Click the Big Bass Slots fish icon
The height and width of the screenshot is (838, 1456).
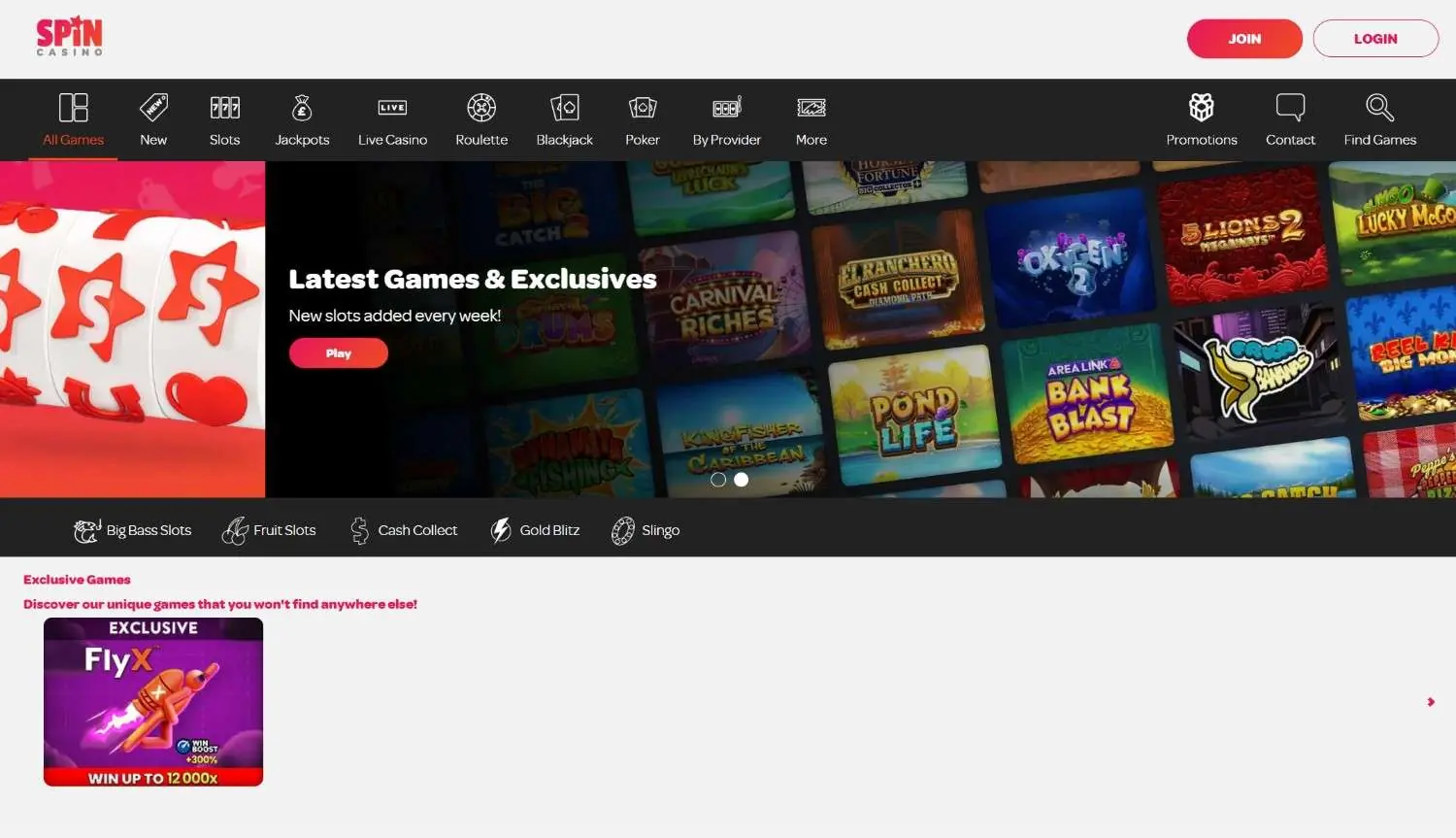87,530
